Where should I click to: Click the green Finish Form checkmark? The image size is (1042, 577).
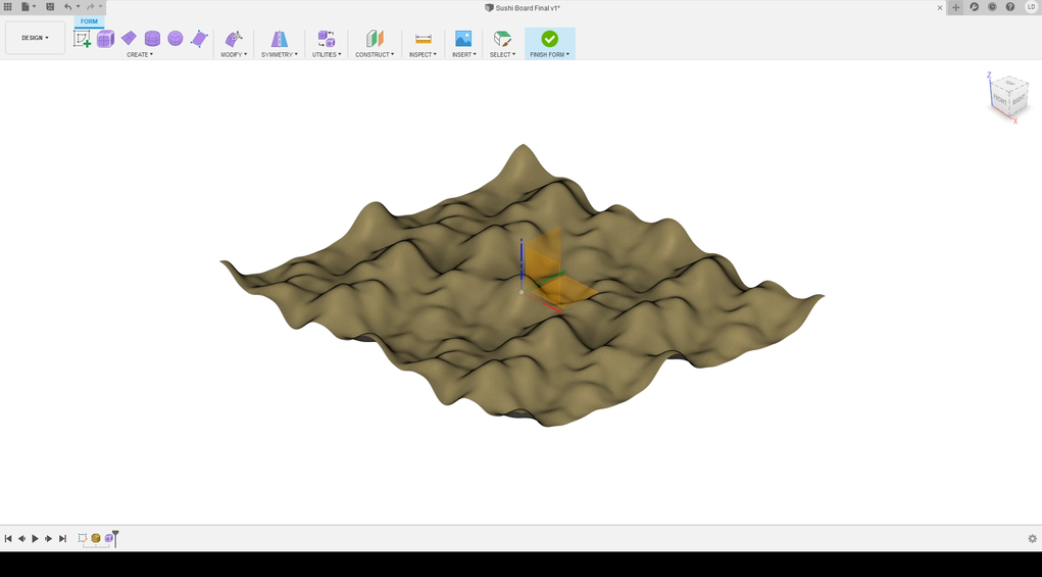pyautogui.click(x=550, y=39)
